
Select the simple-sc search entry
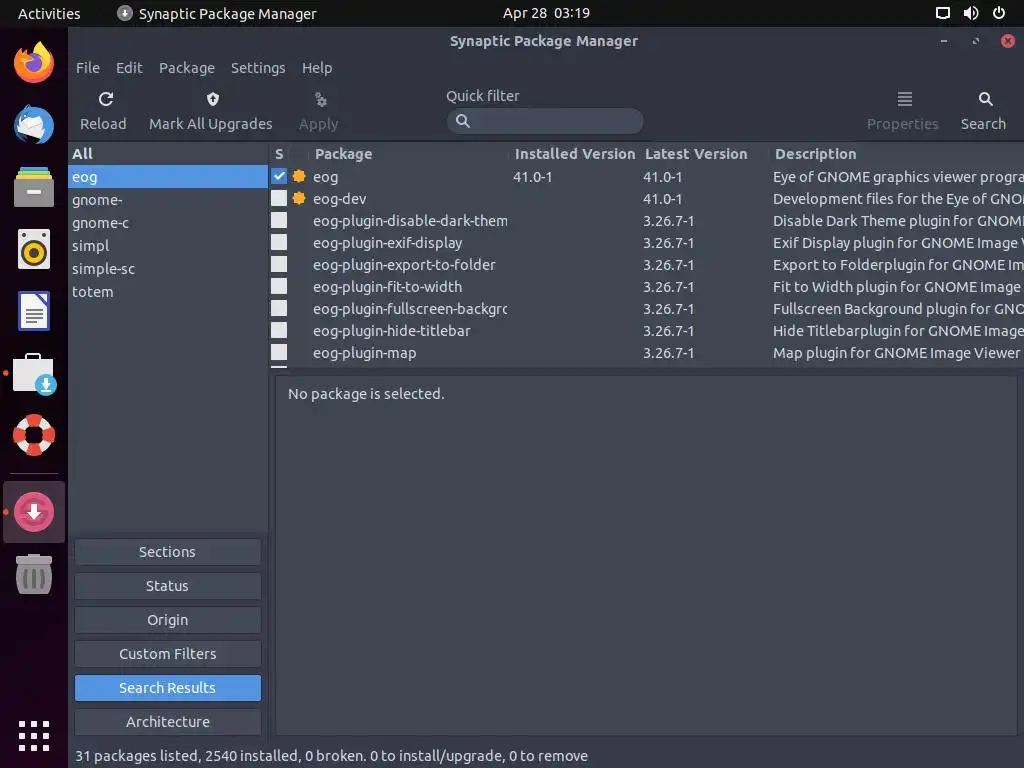168,268
